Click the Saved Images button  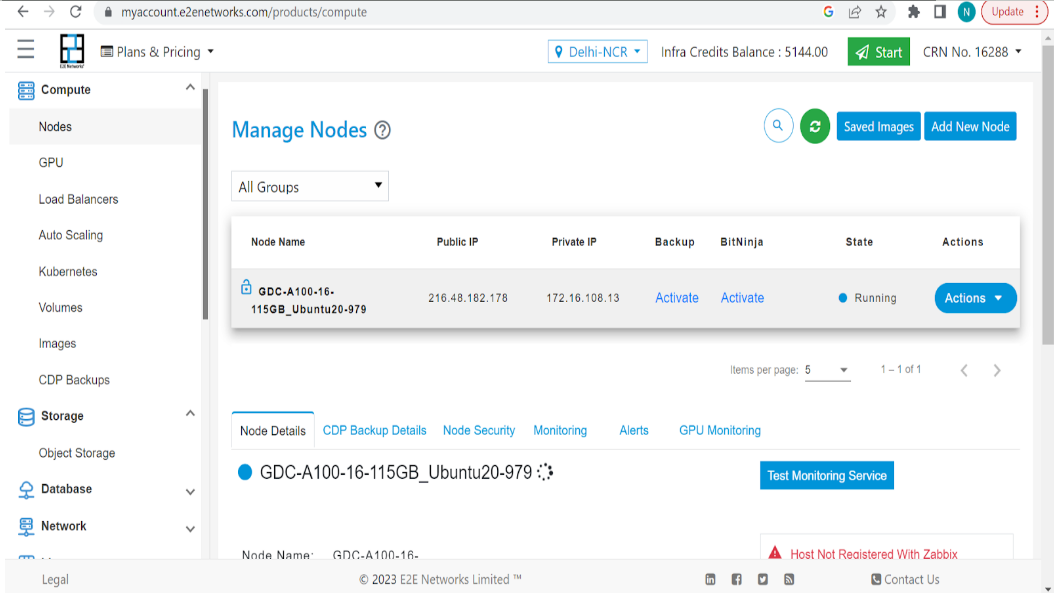click(879, 126)
